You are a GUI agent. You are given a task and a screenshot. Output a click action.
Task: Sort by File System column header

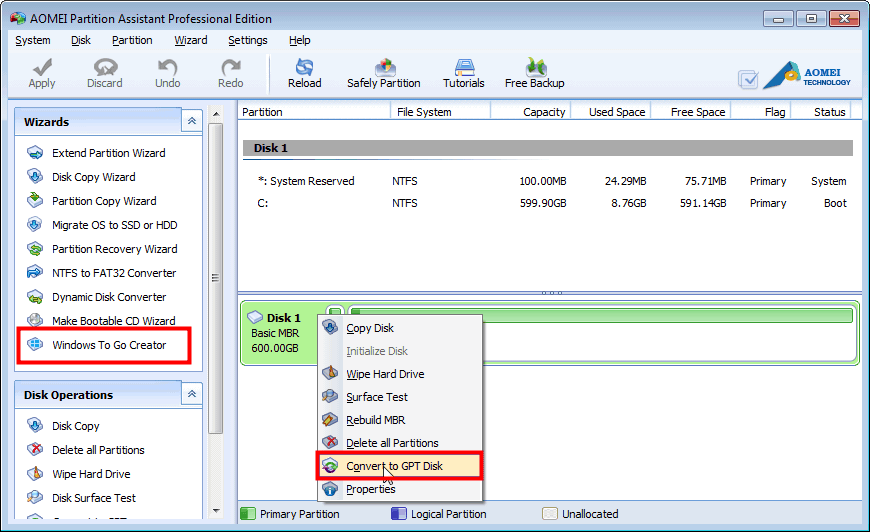point(441,112)
